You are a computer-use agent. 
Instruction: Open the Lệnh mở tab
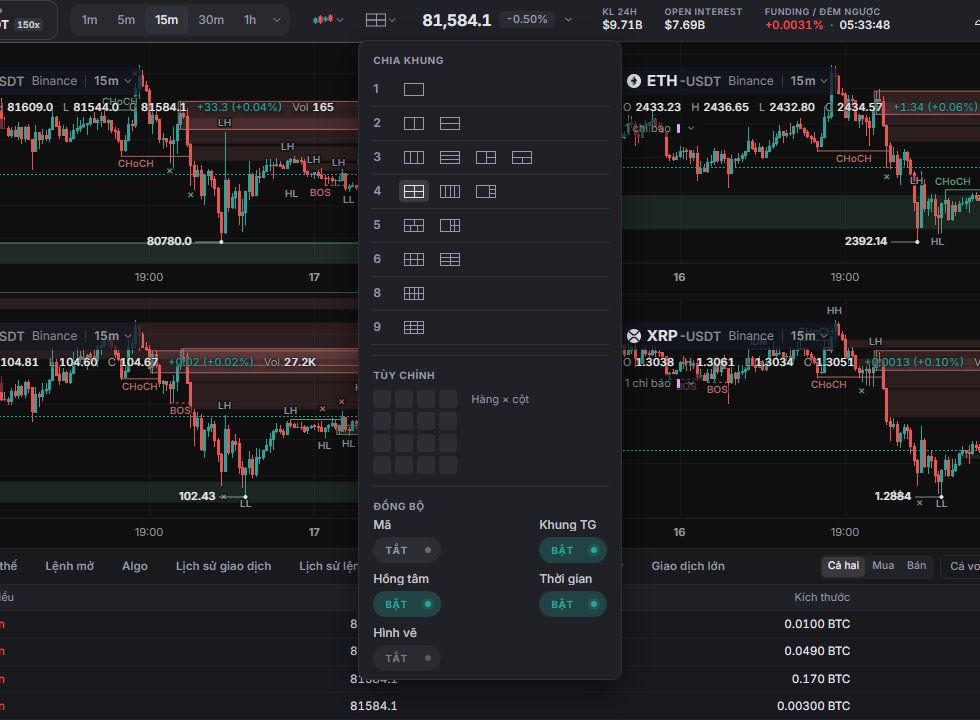point(69,566)
